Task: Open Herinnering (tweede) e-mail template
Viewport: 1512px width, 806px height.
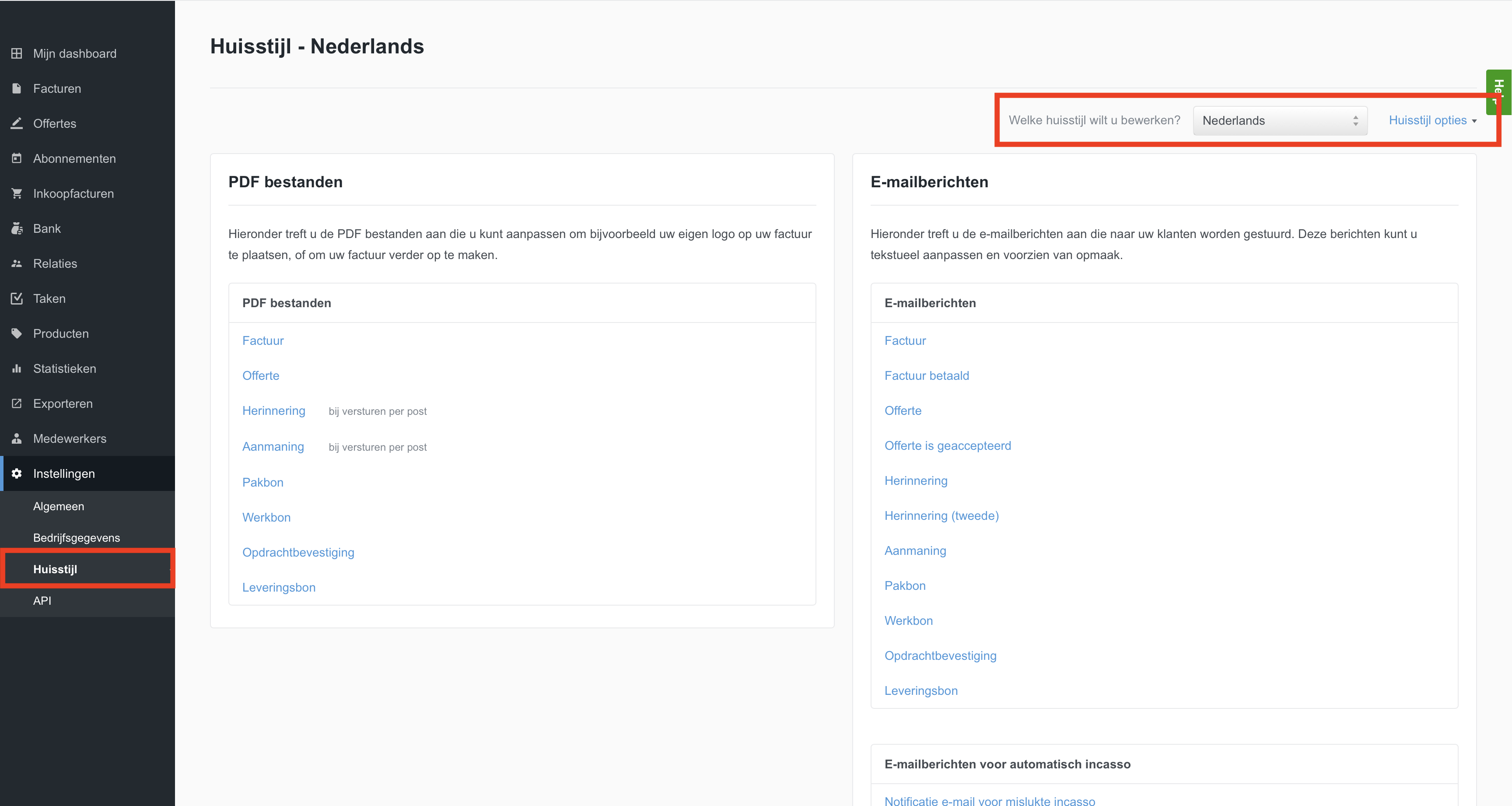Action: point(941,515)
